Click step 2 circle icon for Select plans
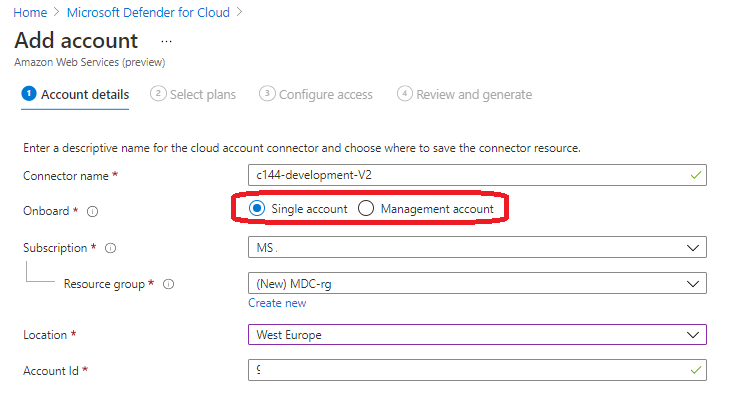Viewport: 733px width, 408px height. click(x=157, y=94)
